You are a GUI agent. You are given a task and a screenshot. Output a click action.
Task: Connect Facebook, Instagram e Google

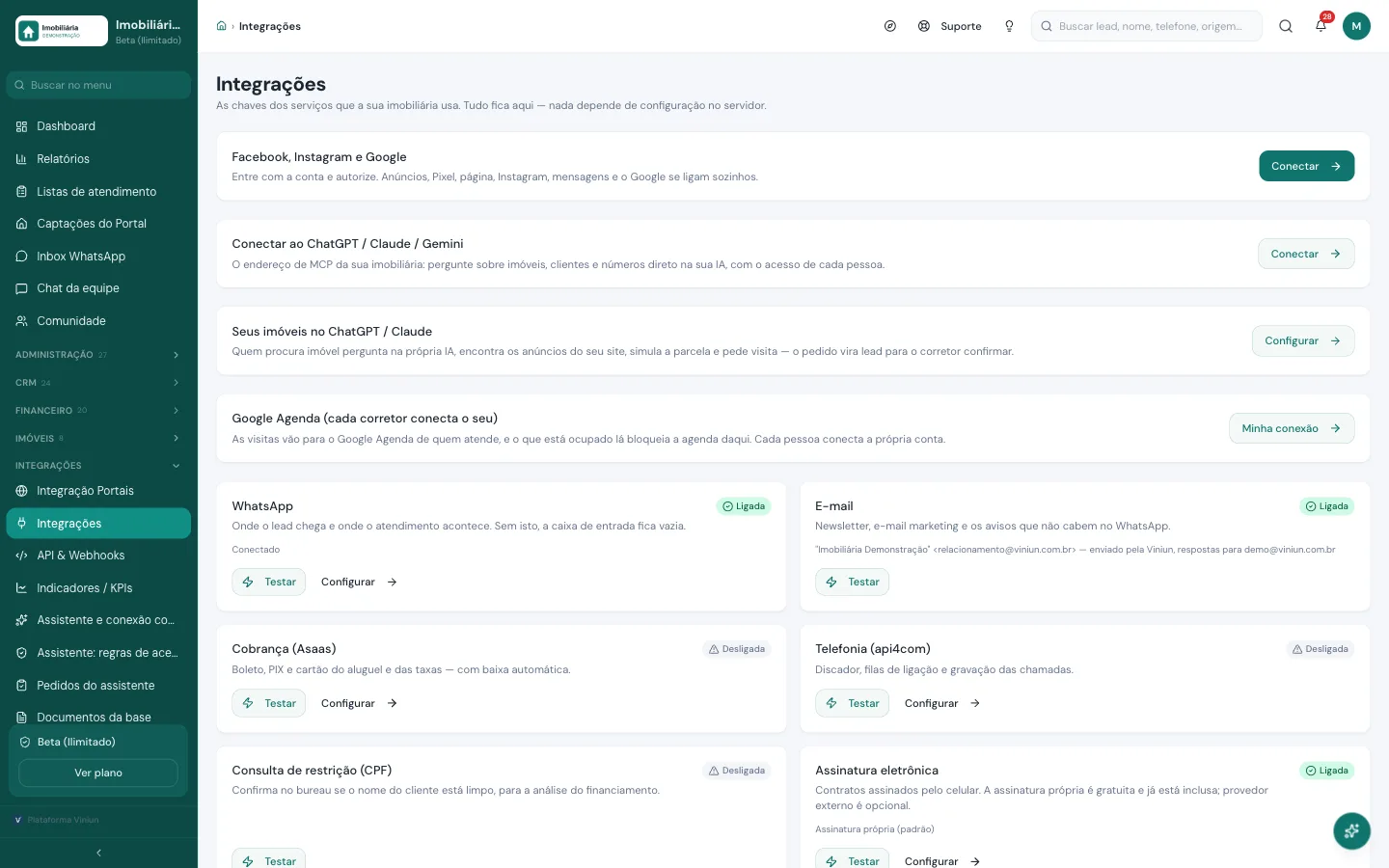pos(1306,166)
